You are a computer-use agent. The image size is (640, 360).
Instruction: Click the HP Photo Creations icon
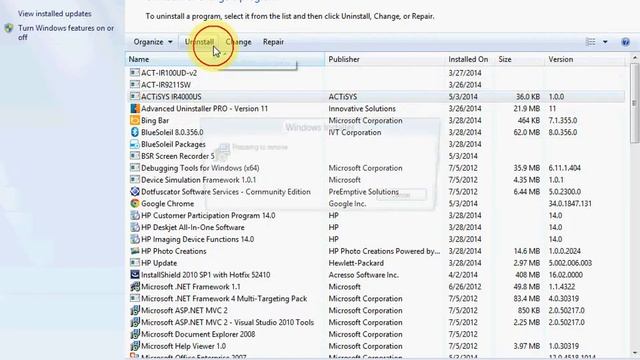135,251
